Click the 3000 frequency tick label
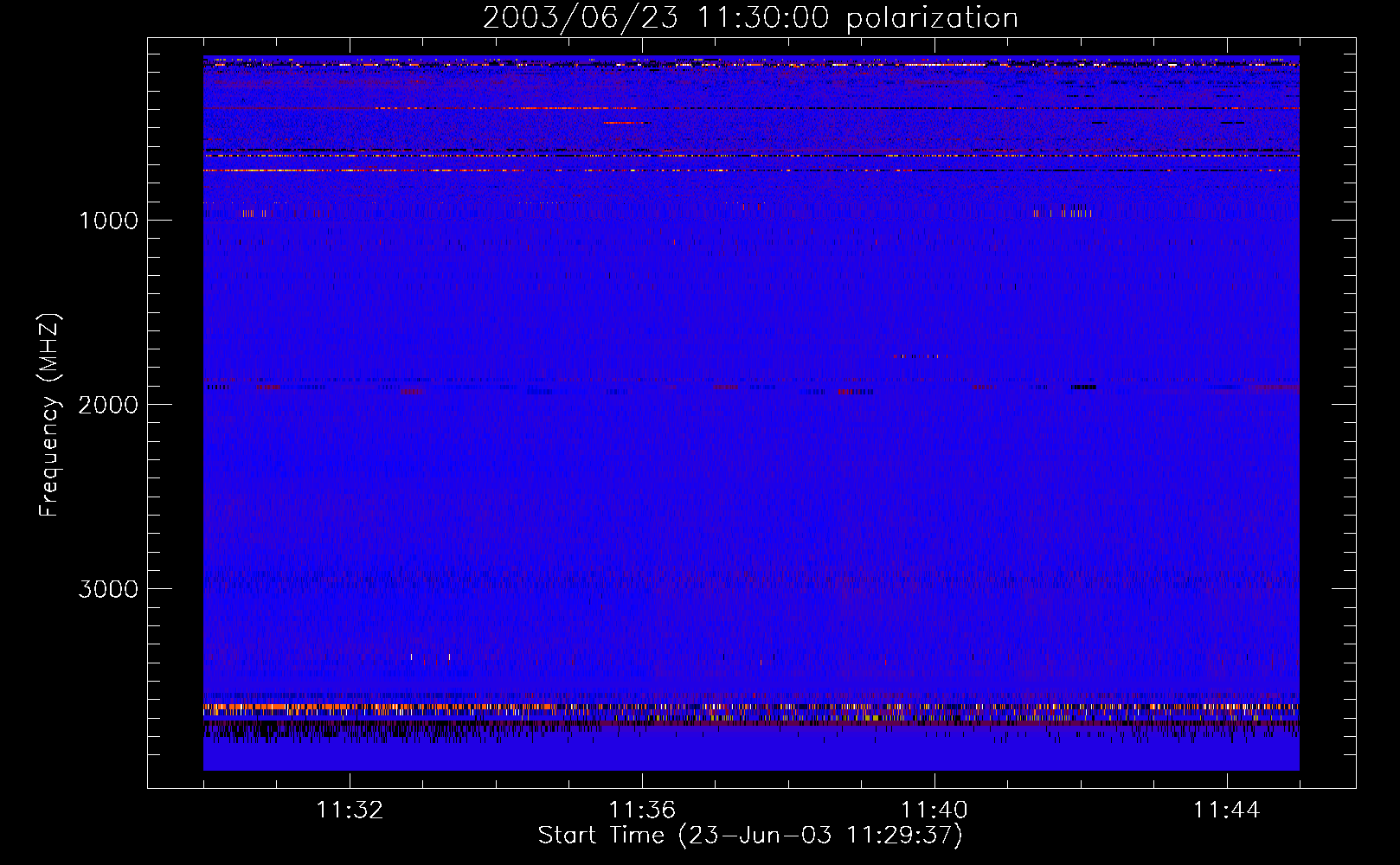The height and width of the screenshot is (865, 1400). 108,589
